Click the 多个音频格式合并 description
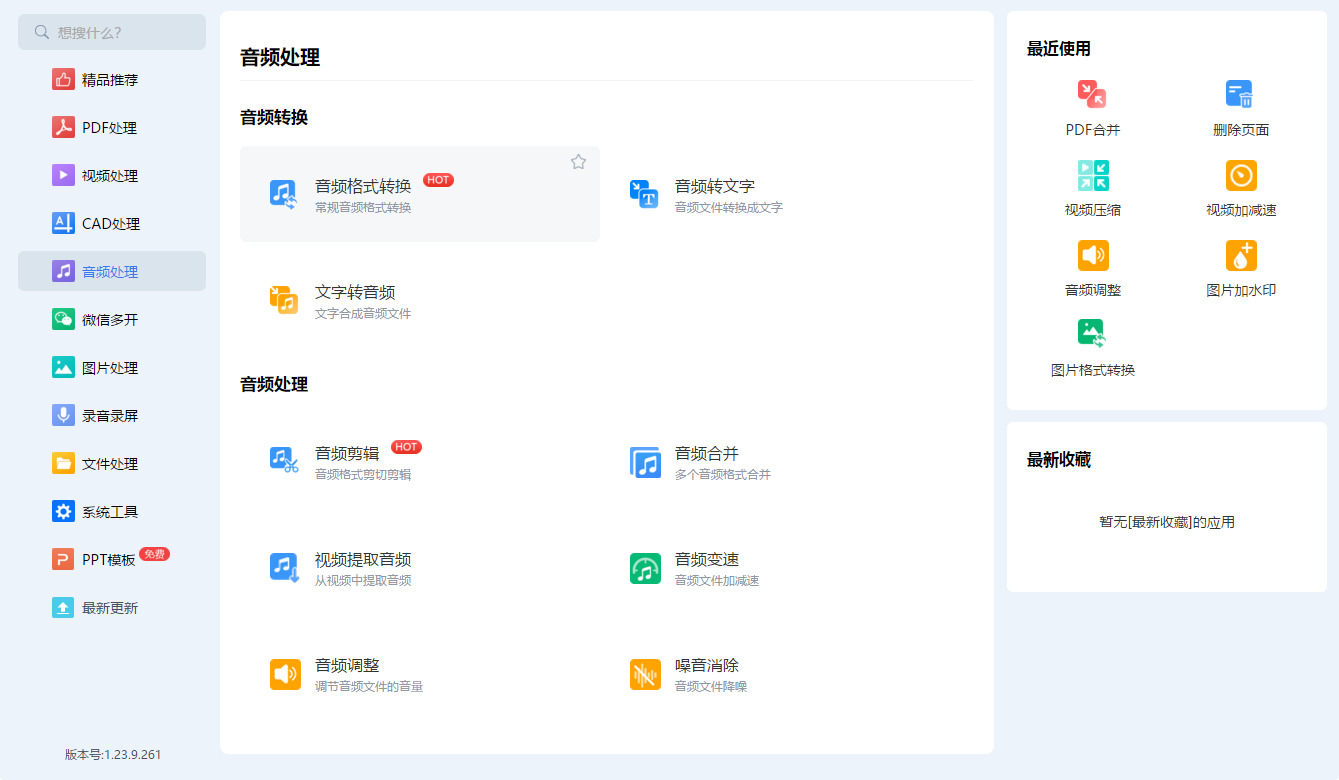The image size is (1339, 780). (x=723, y=475)
